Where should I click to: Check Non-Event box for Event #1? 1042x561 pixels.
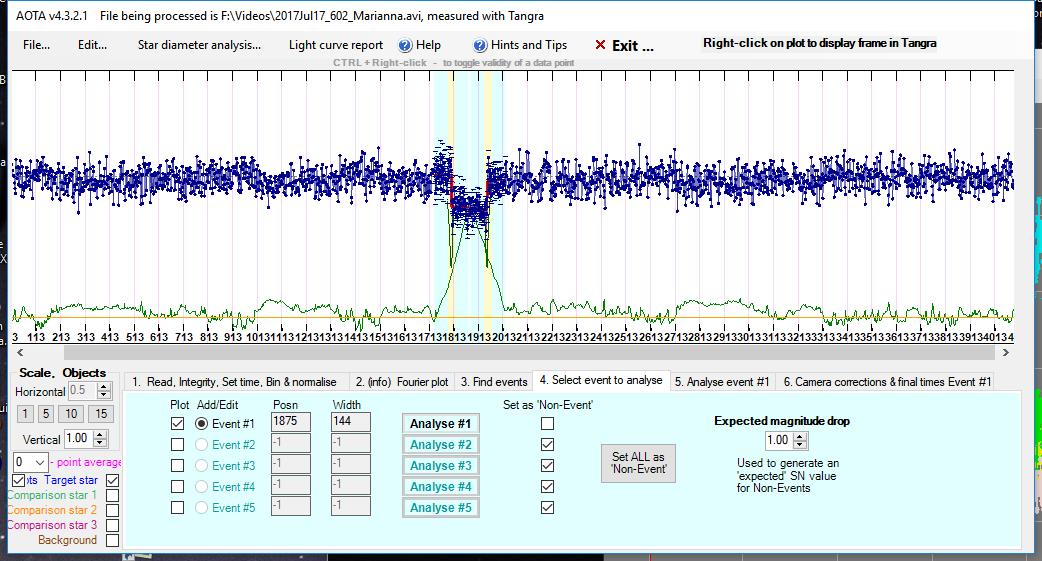548,423
